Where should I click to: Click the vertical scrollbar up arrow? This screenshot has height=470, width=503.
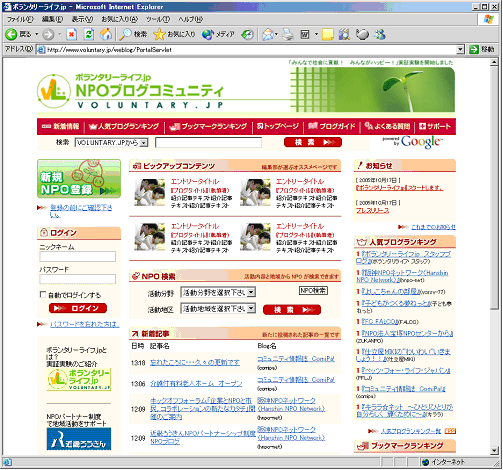pyautogui.click(x=494, y=63)
